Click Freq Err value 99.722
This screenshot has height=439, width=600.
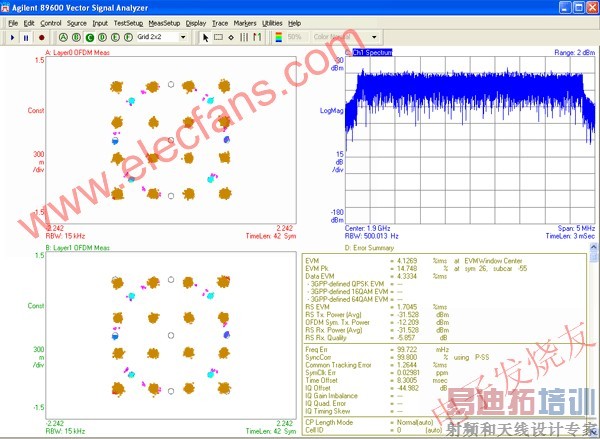(407, 349)
